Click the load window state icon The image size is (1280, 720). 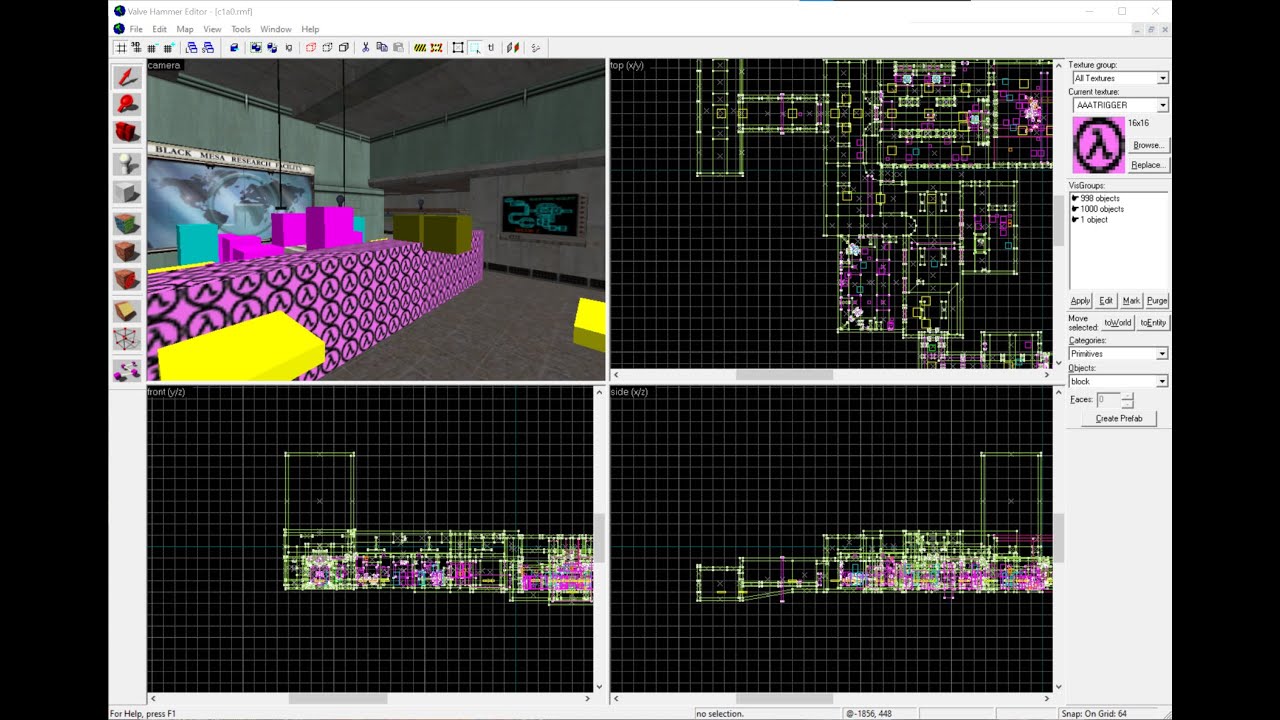(x=192, y=47)
